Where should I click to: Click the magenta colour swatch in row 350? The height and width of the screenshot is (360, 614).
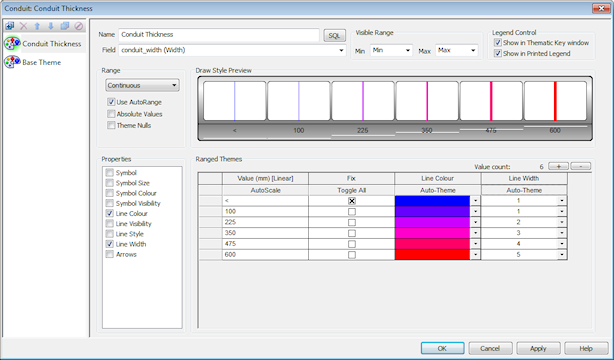[432, 233]
